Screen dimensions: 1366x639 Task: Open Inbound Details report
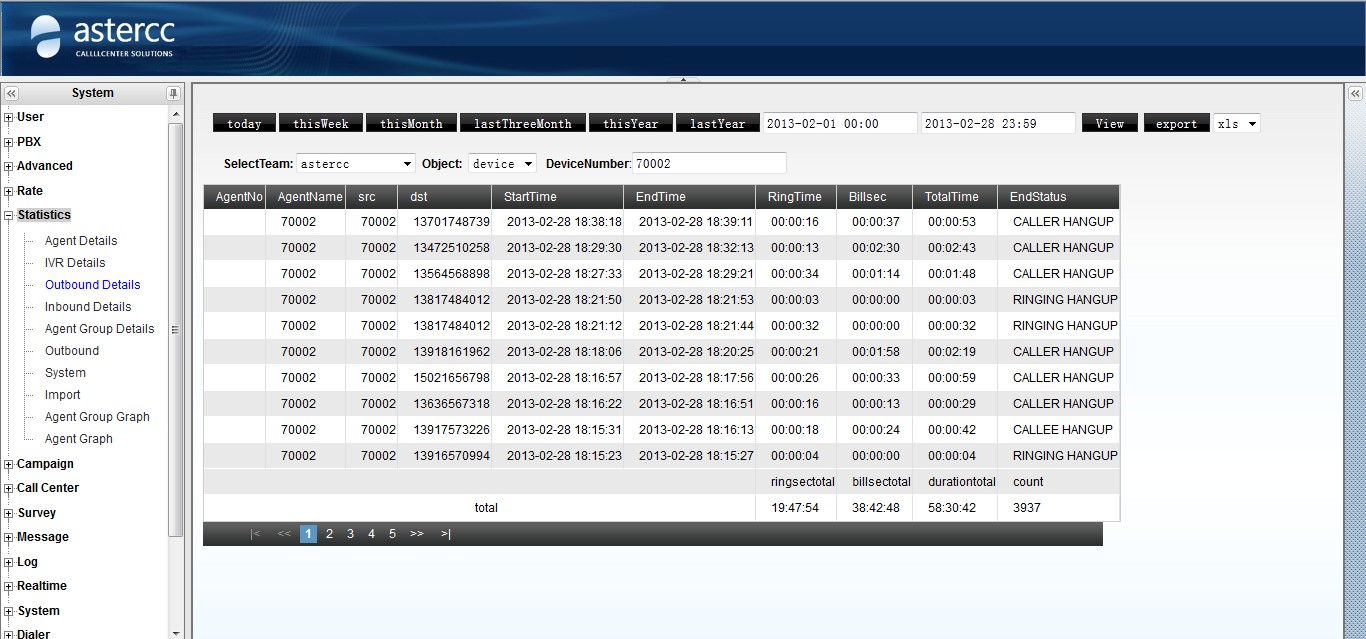pyautogui.click(x=88, y=307)
